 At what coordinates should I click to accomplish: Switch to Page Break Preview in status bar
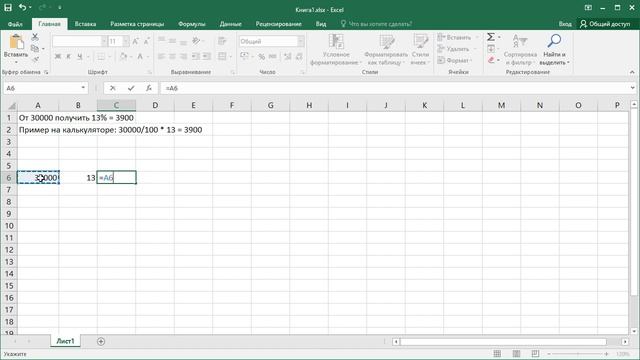535,353
